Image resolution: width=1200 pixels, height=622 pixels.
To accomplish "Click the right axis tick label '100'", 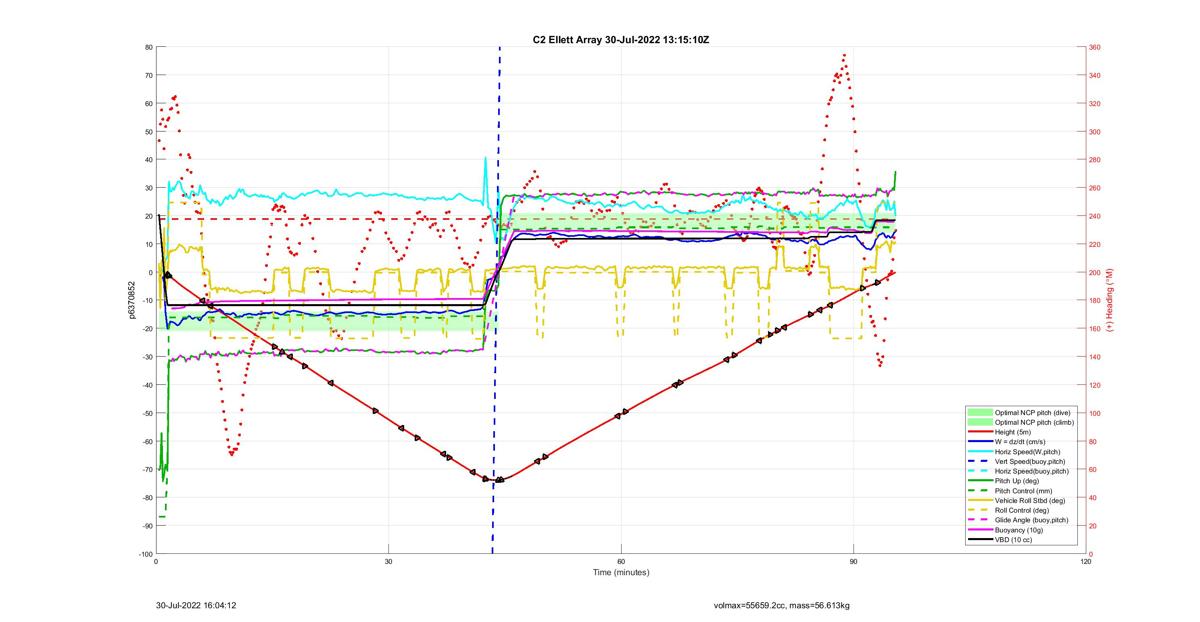I will pos(1095,413).
